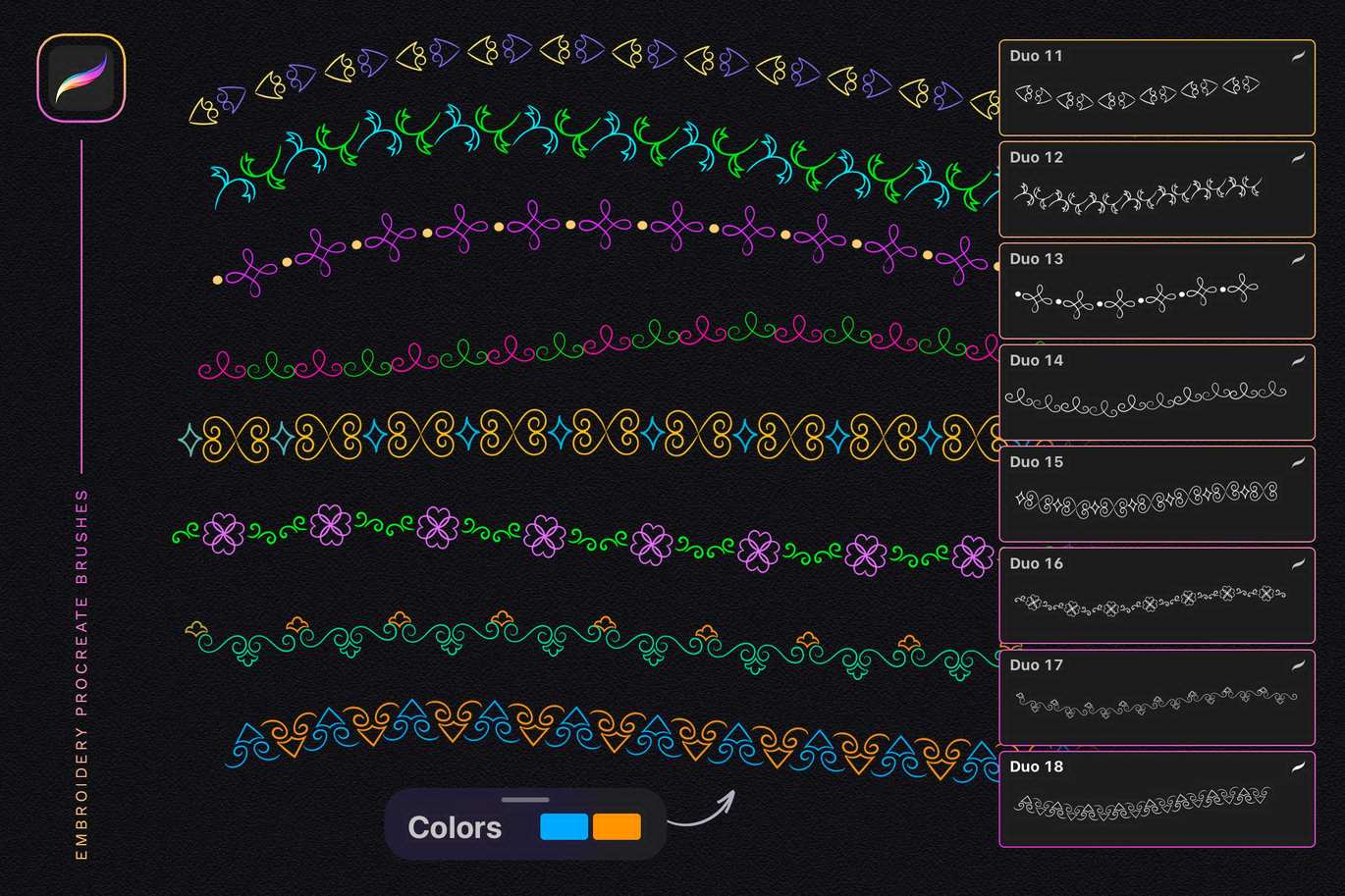The width and height of the screenshot is (1345, 896).
Task: Click the brush stroke icon on Duo 15
Action: 1297,462
